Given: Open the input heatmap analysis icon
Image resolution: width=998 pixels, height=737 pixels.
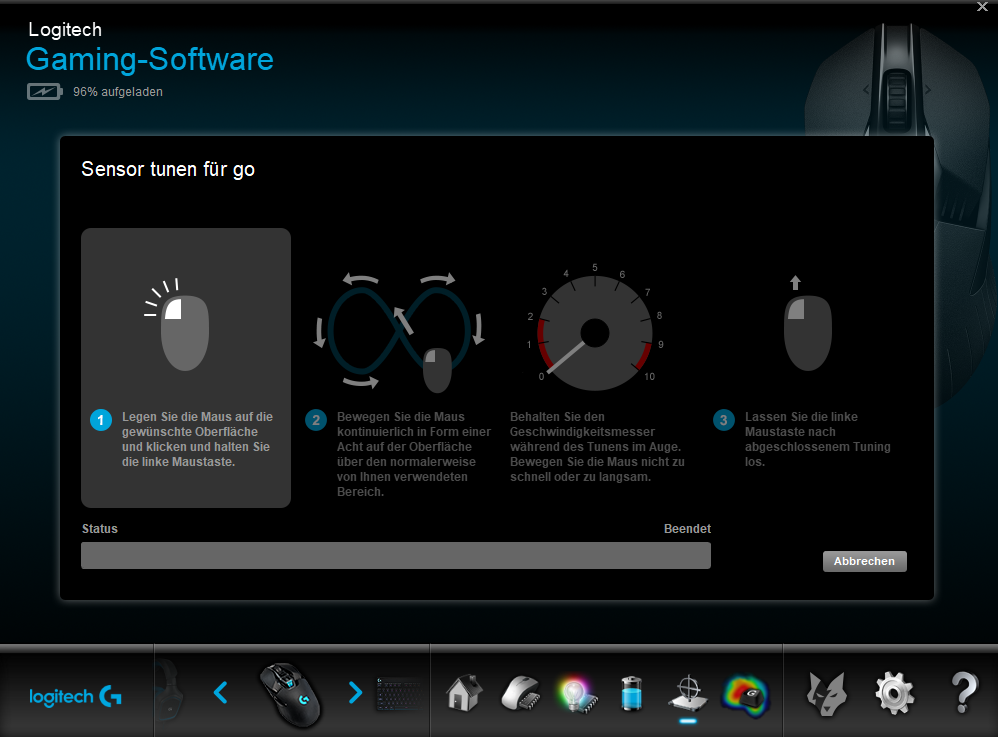Looking at the screenshot, I should pos(745,696).
